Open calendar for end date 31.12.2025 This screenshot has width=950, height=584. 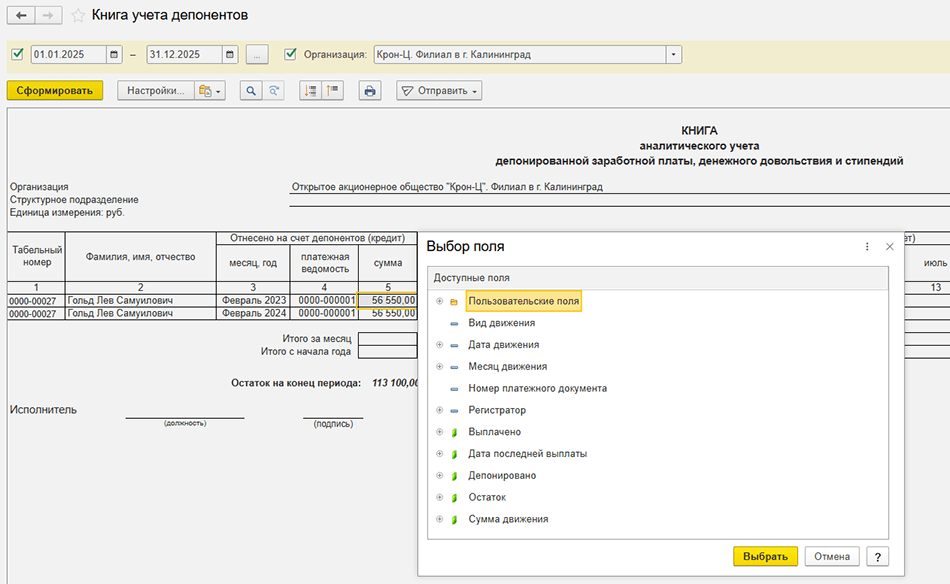pyautogui.click(x=230, y=54)
